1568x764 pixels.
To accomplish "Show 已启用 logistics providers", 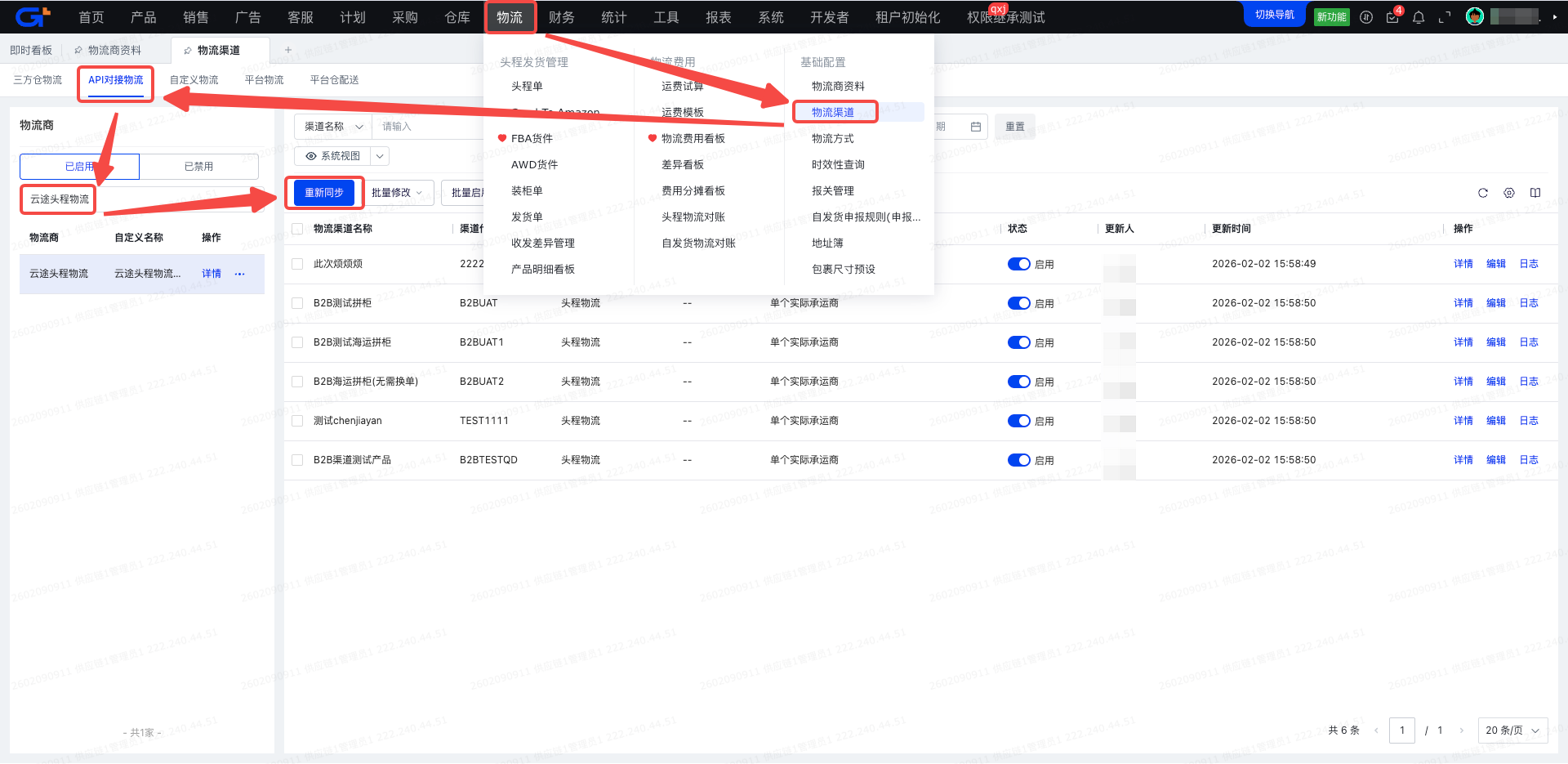I will click(x=80, y=167).
